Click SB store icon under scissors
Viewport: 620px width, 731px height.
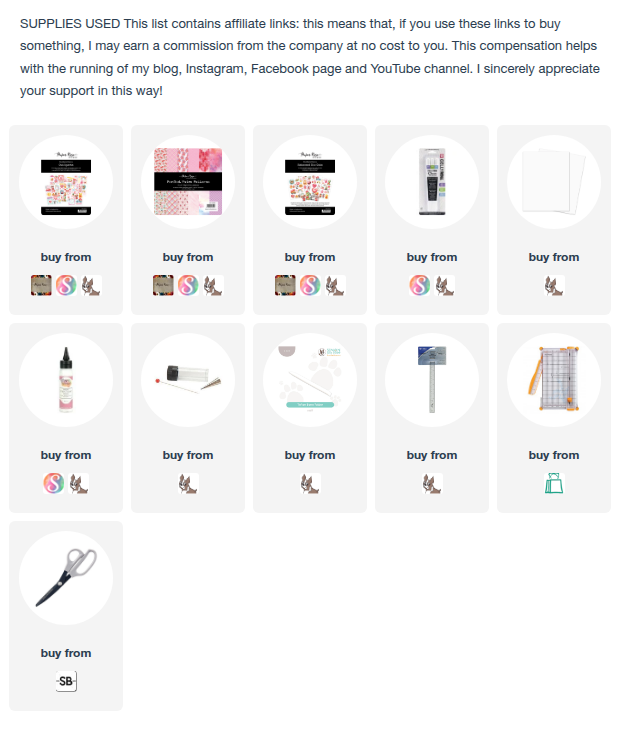[66, 682]
